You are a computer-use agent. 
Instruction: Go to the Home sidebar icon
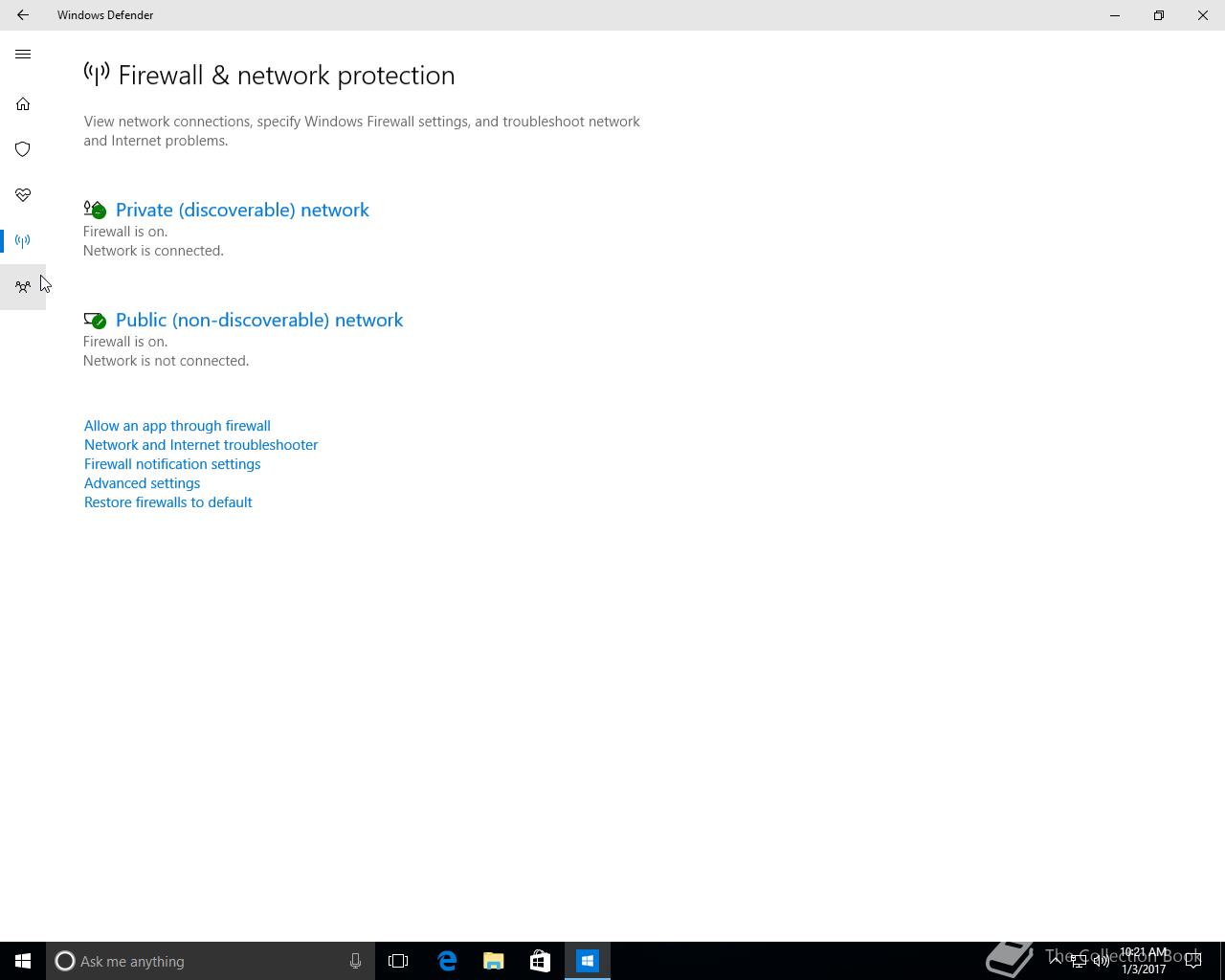pos(23,104)
